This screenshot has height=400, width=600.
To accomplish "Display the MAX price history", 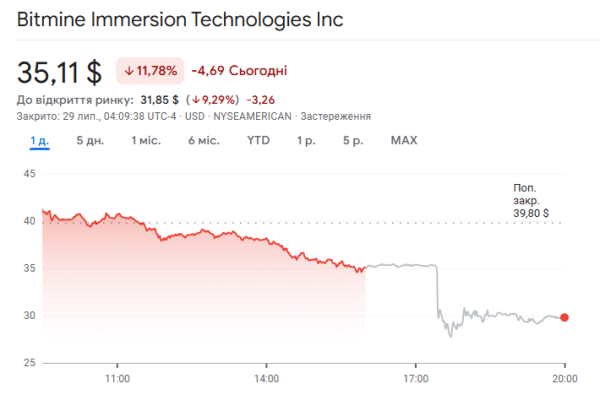I will tap(404, 140).
